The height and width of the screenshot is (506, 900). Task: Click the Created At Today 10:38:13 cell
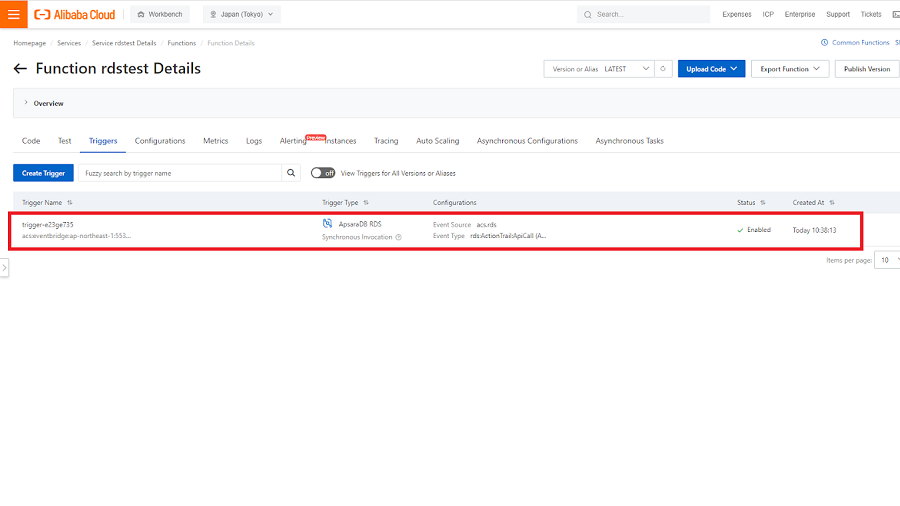coord(814,230)
